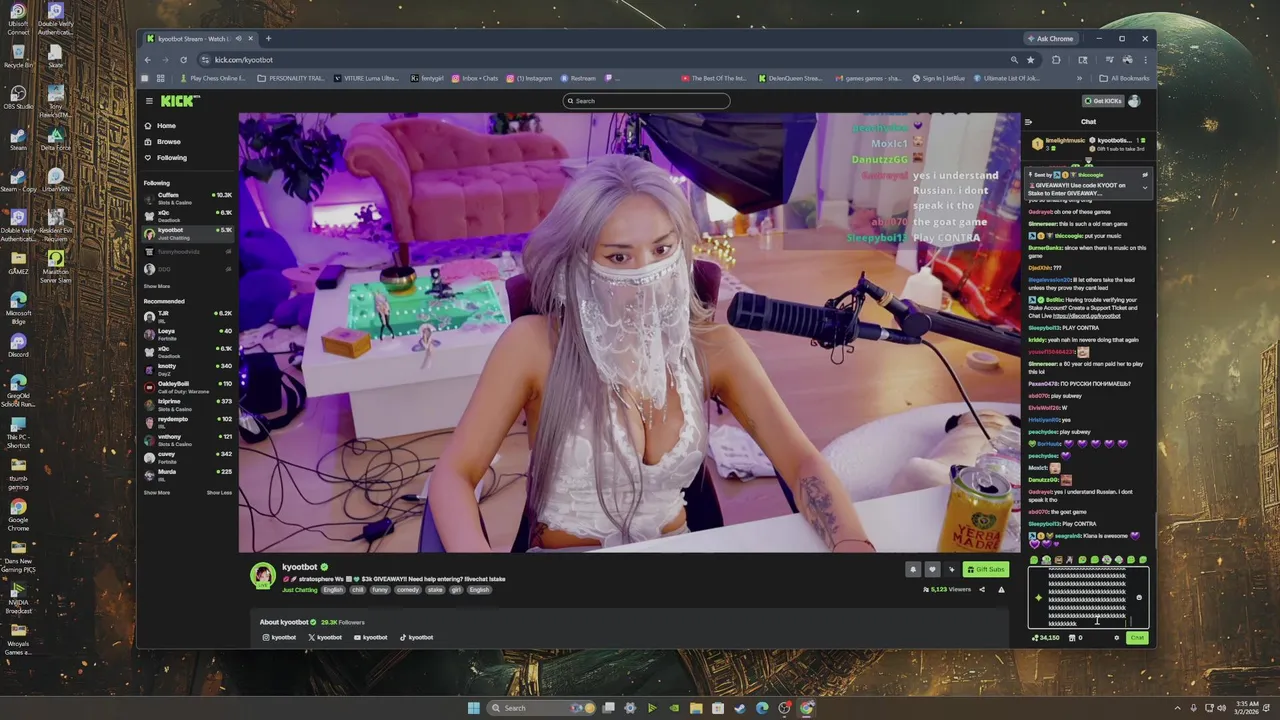Click the Ask Chrome button
This screenshot has width=1280, height=720.
click(1050, 39)
